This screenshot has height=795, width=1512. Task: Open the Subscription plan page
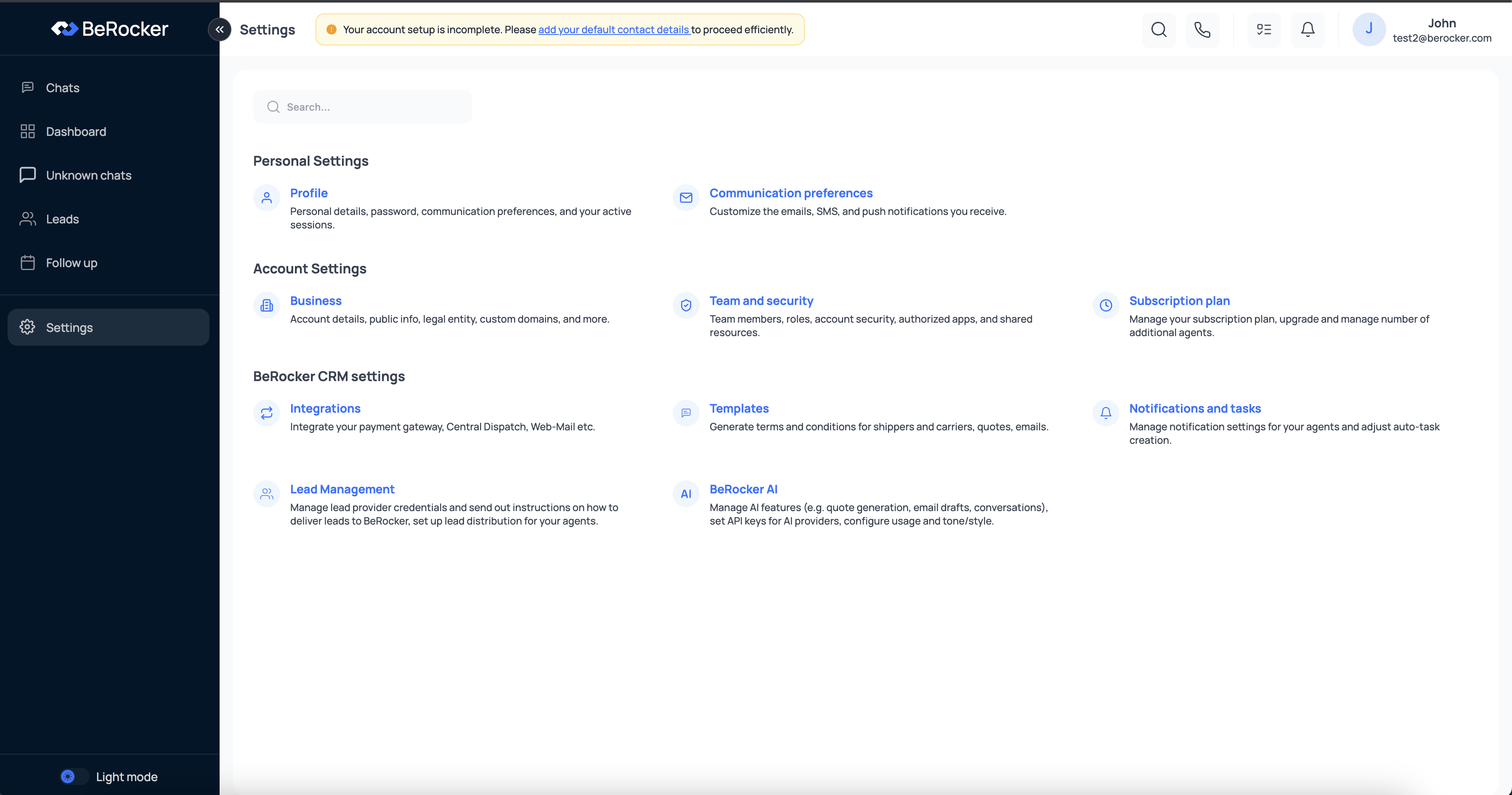point(1180,300)
